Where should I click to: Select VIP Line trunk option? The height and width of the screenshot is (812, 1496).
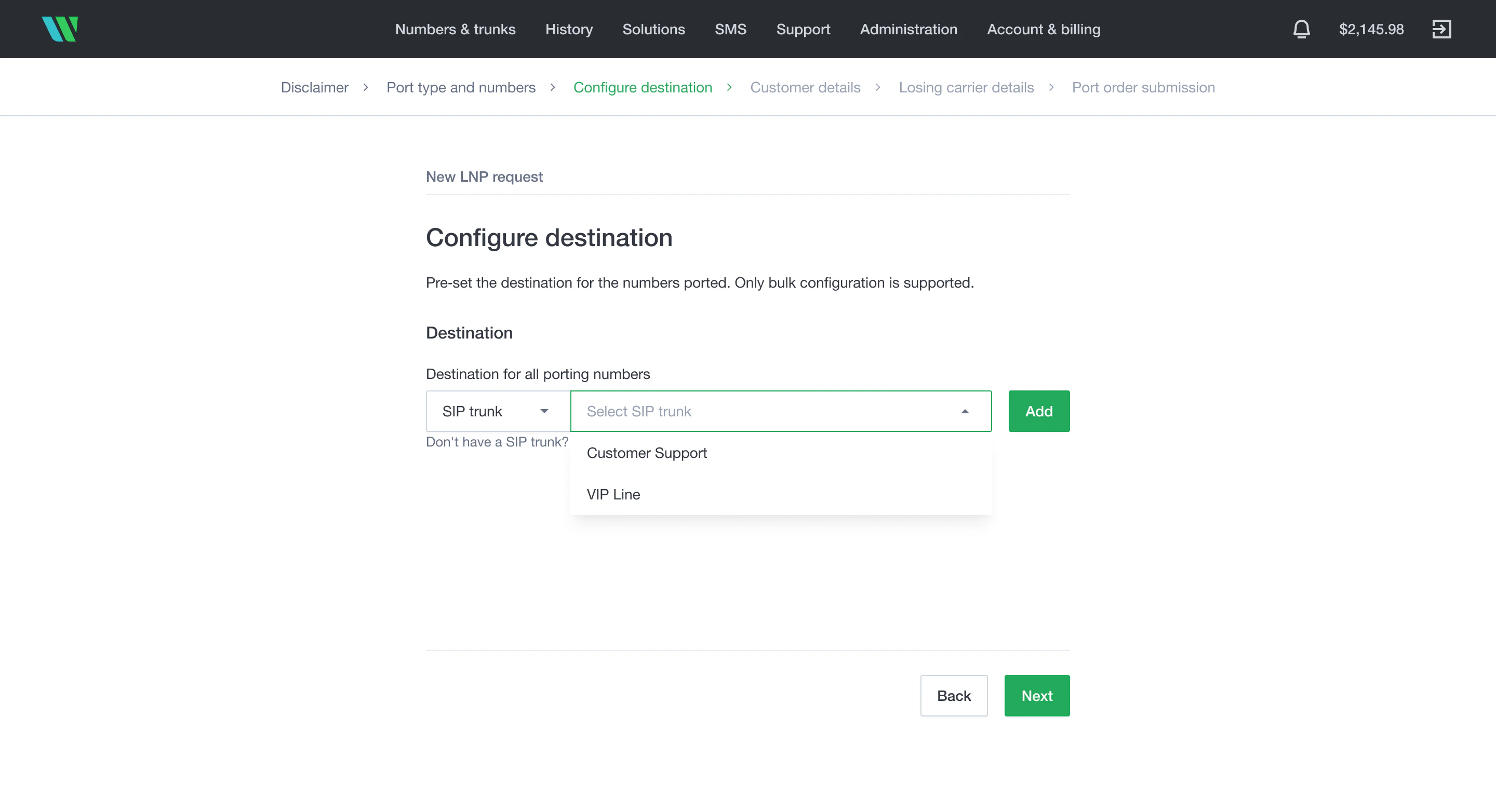point(613,494)
